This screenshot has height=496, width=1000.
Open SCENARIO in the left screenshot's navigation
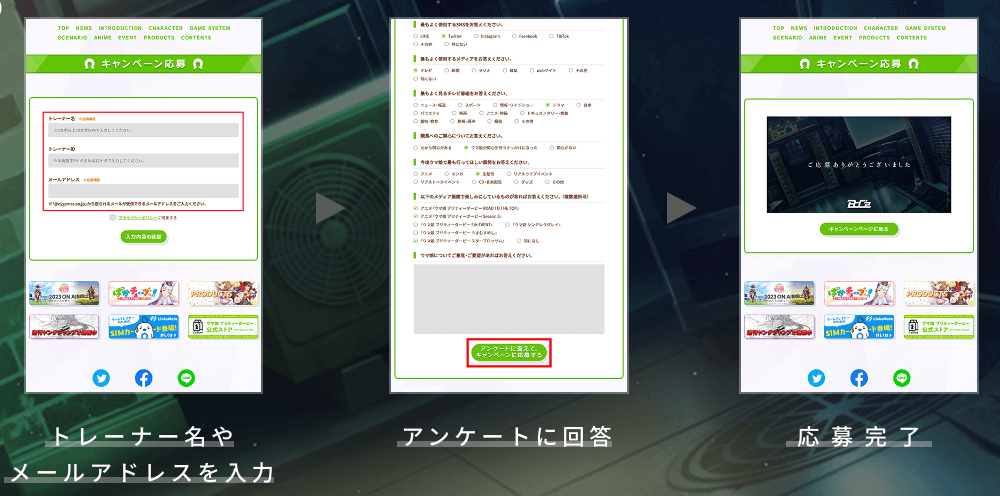click(72, 38)
